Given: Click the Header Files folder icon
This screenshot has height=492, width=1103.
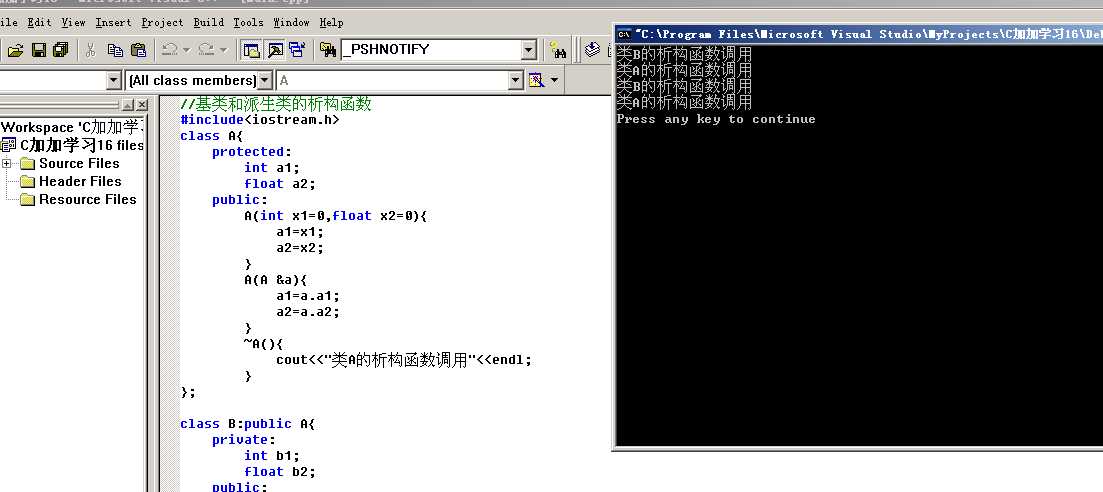Looking at the screenshot, I should pyautogui.click(x=27, y=182).
